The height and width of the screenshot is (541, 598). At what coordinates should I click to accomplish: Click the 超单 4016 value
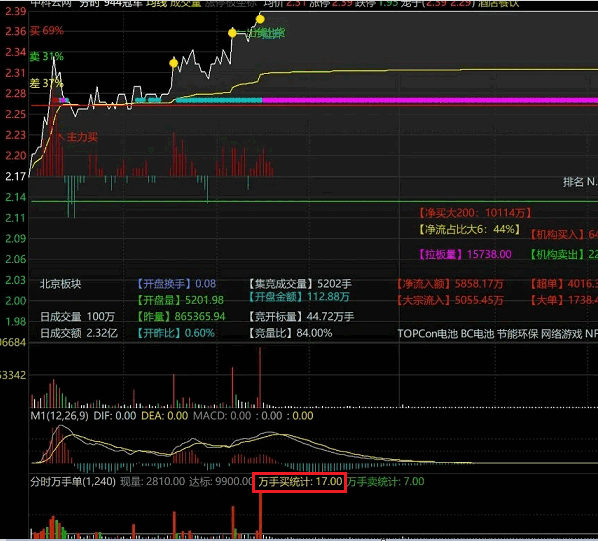564,284
